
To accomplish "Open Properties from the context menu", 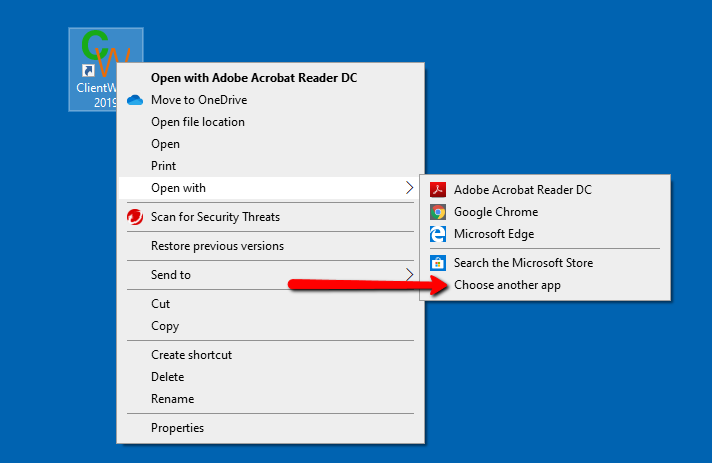I will point(271,428).
